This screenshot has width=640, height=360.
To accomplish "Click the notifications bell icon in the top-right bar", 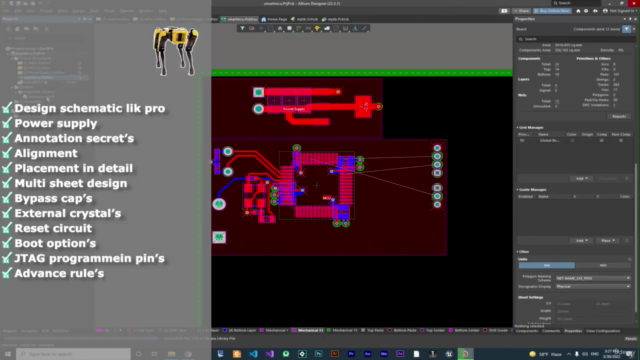I will (595, 11).
